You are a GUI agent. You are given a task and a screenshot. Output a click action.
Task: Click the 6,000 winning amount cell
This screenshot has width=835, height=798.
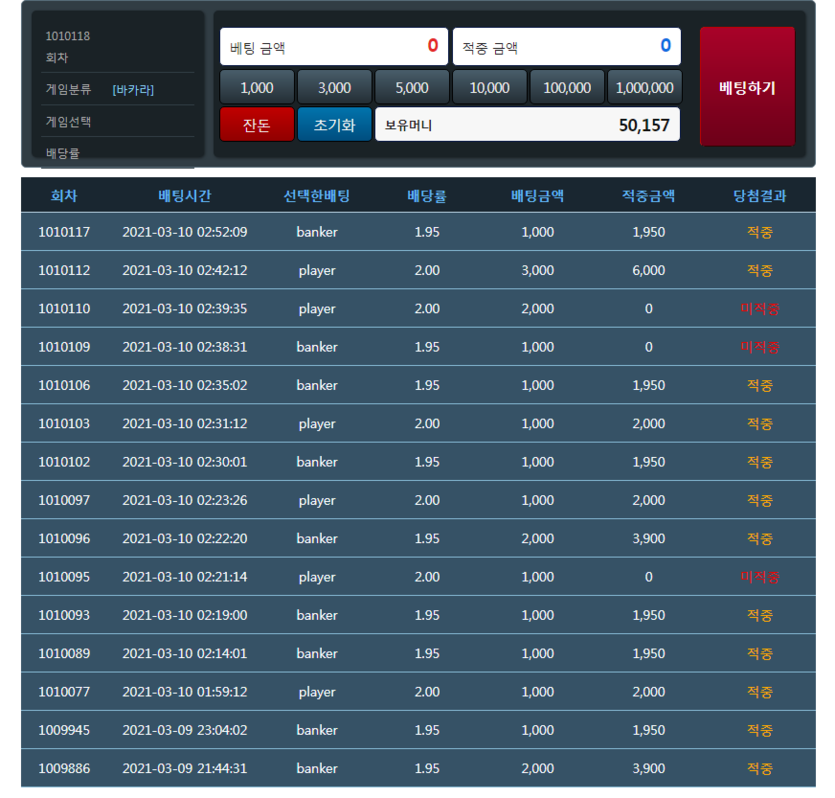point(649,270)
